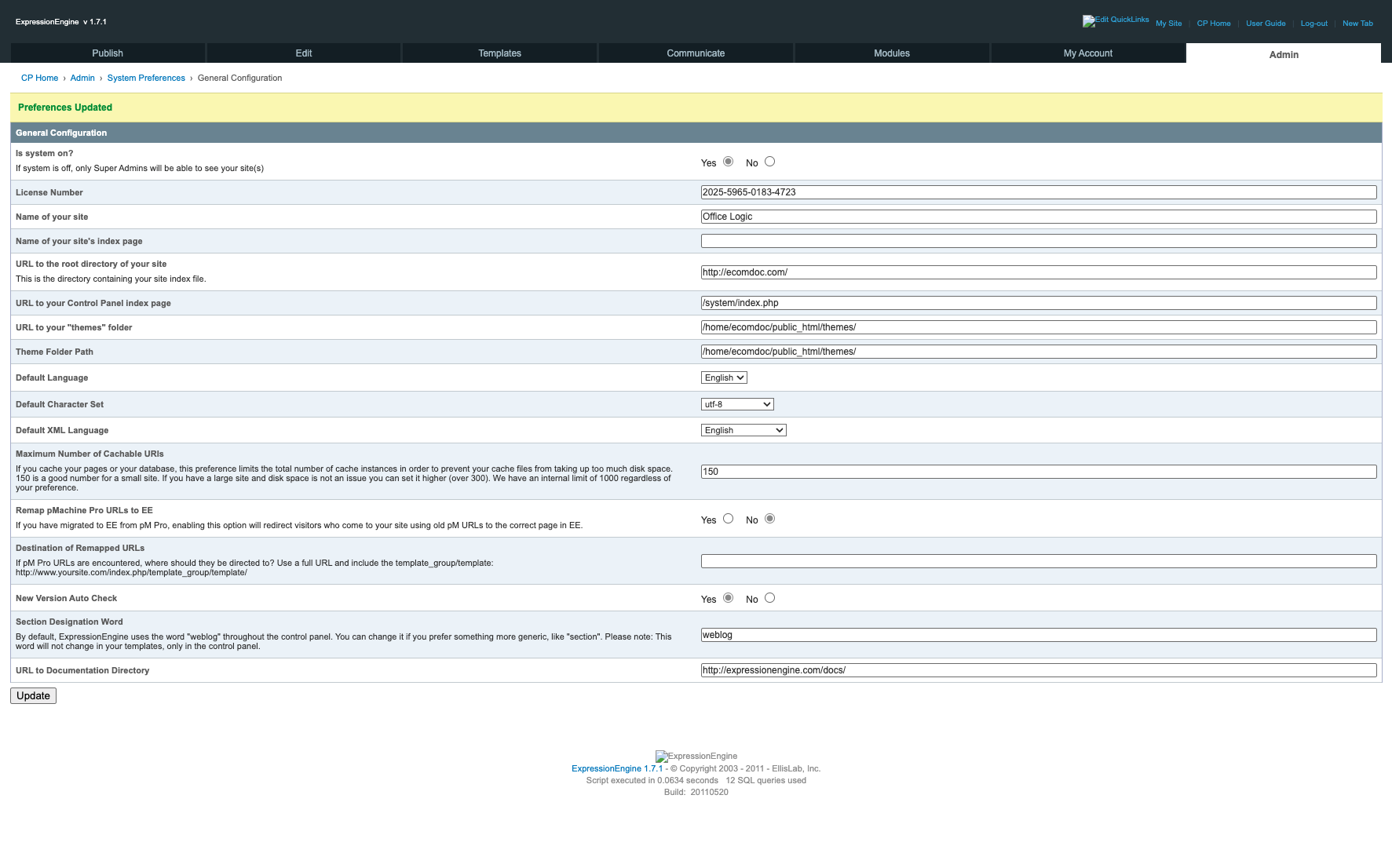Viewport: 1392px width, 868px height.
Task: Open the Communicate section
Action: 696,53
